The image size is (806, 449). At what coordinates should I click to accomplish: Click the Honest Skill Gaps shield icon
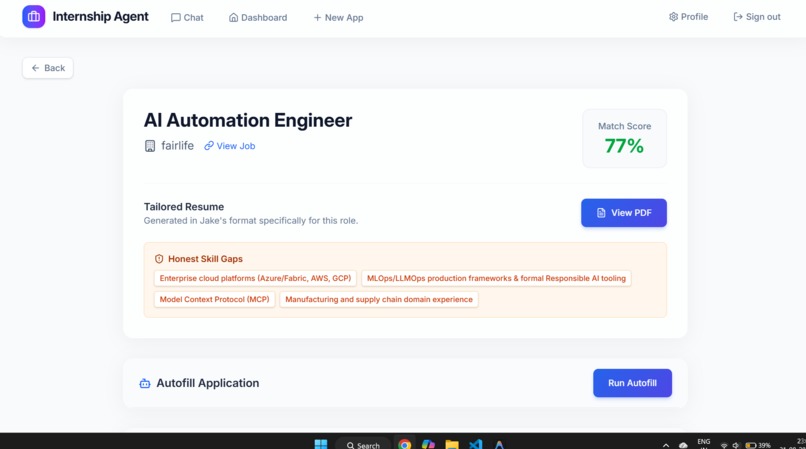(x=159, y=259)
